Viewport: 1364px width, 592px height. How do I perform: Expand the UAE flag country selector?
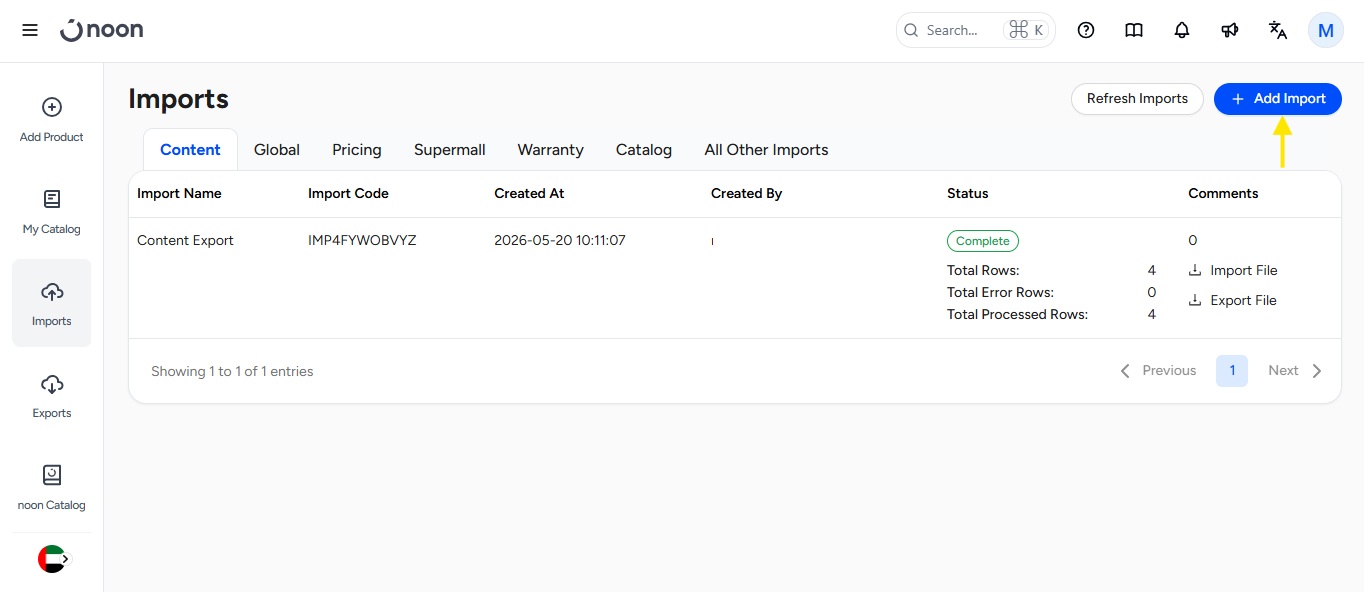pyautogui.click(x=55, y=559)
